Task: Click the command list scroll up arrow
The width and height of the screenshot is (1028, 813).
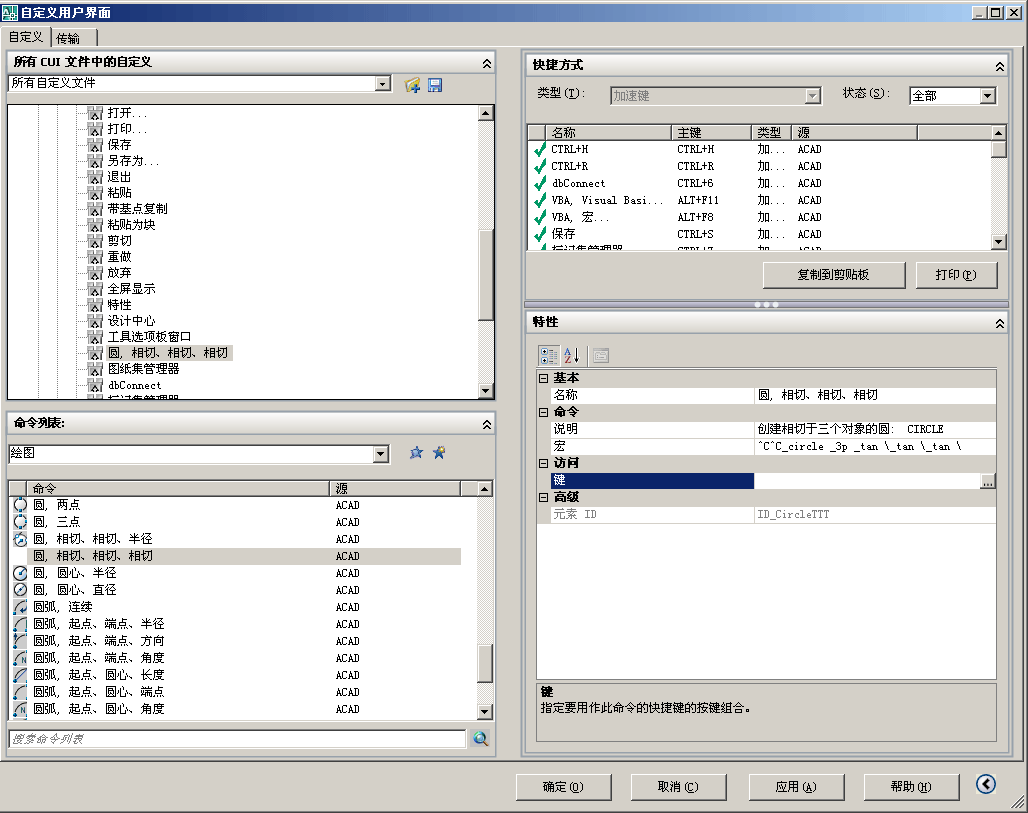Action: point(484,489)
